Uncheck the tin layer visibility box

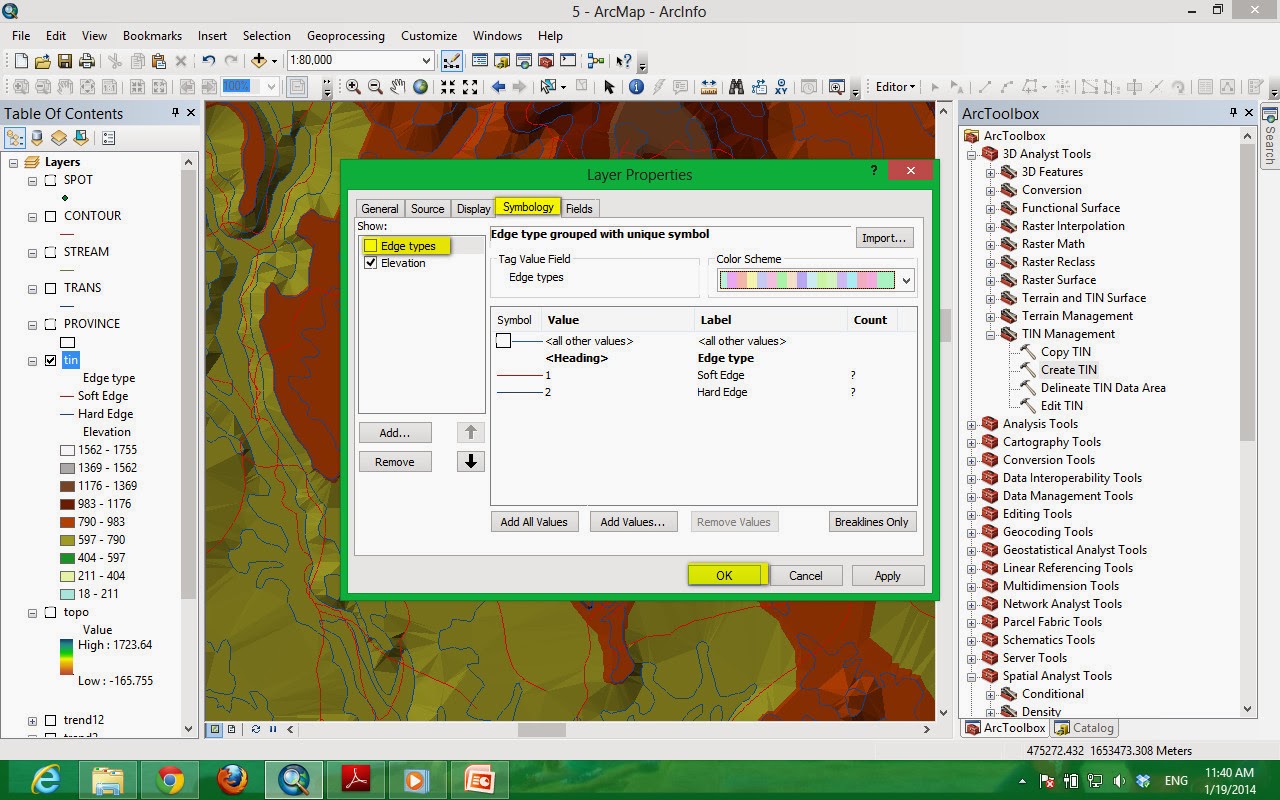[x=50, y=361]
